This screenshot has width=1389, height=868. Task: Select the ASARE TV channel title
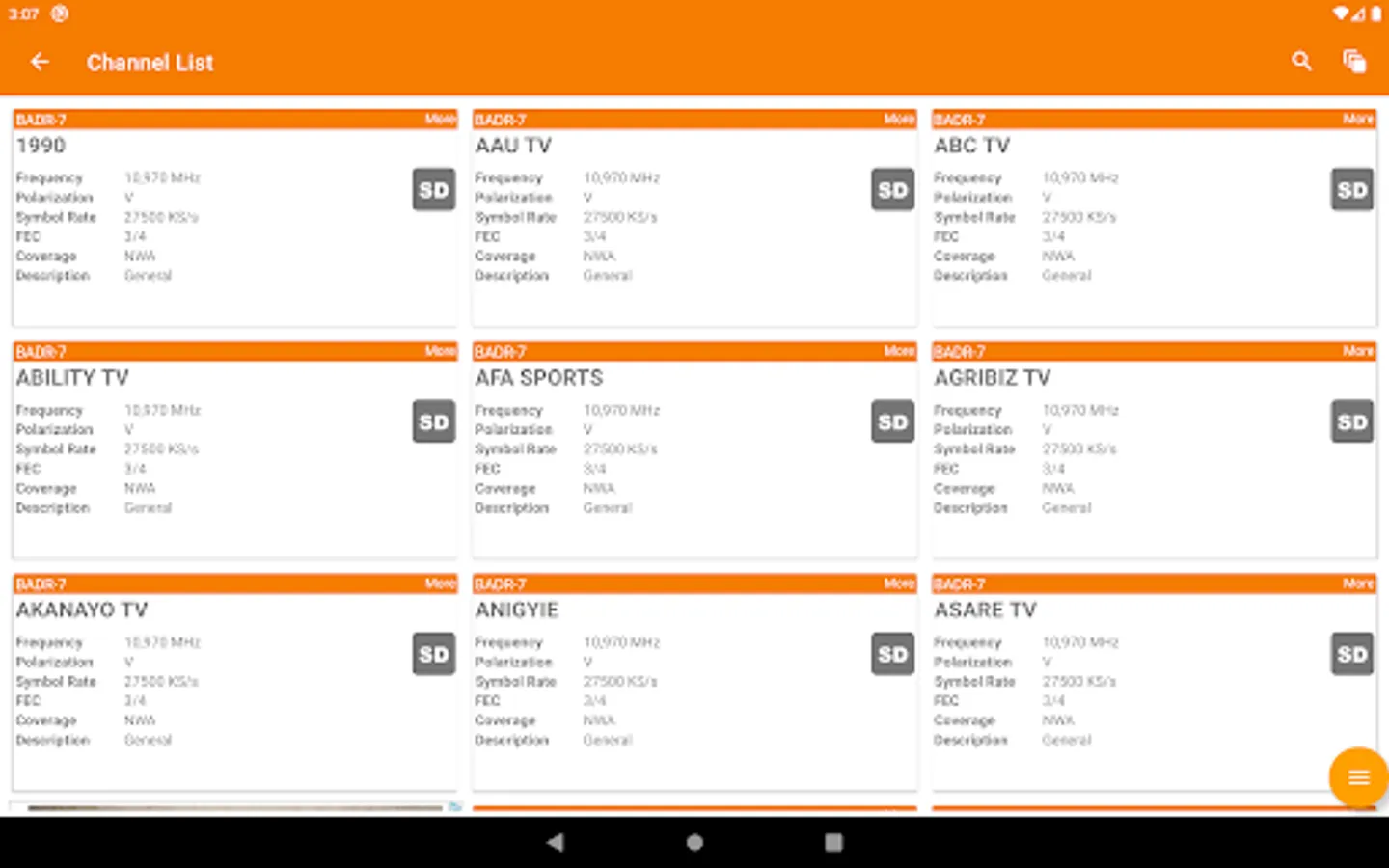point(985,610)
